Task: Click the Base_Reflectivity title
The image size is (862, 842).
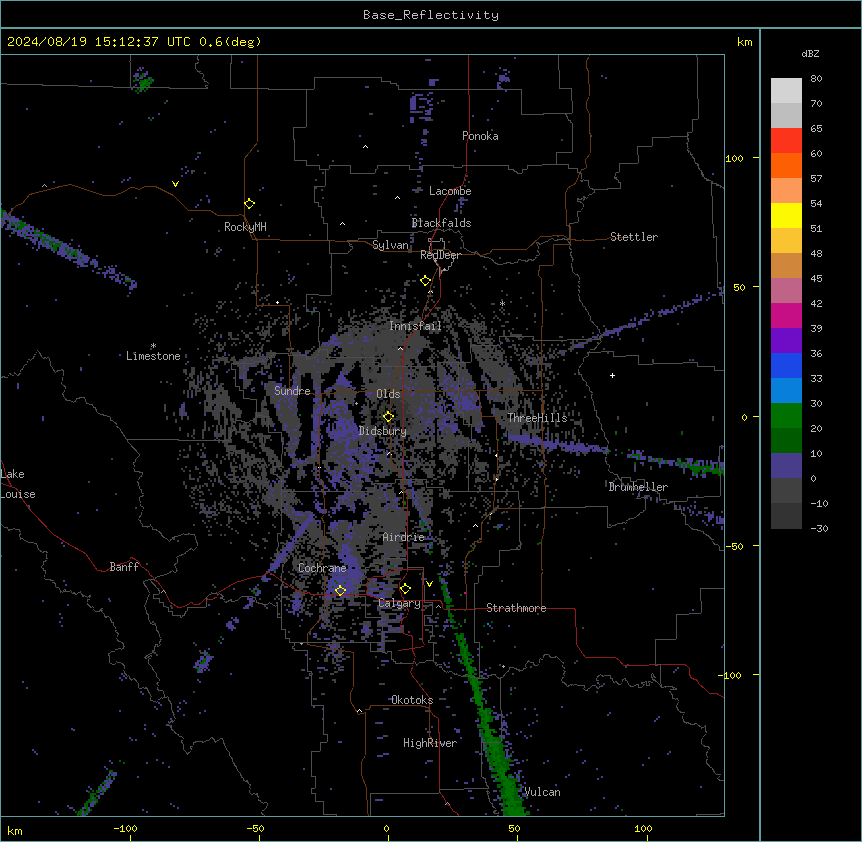Action: 431,15
